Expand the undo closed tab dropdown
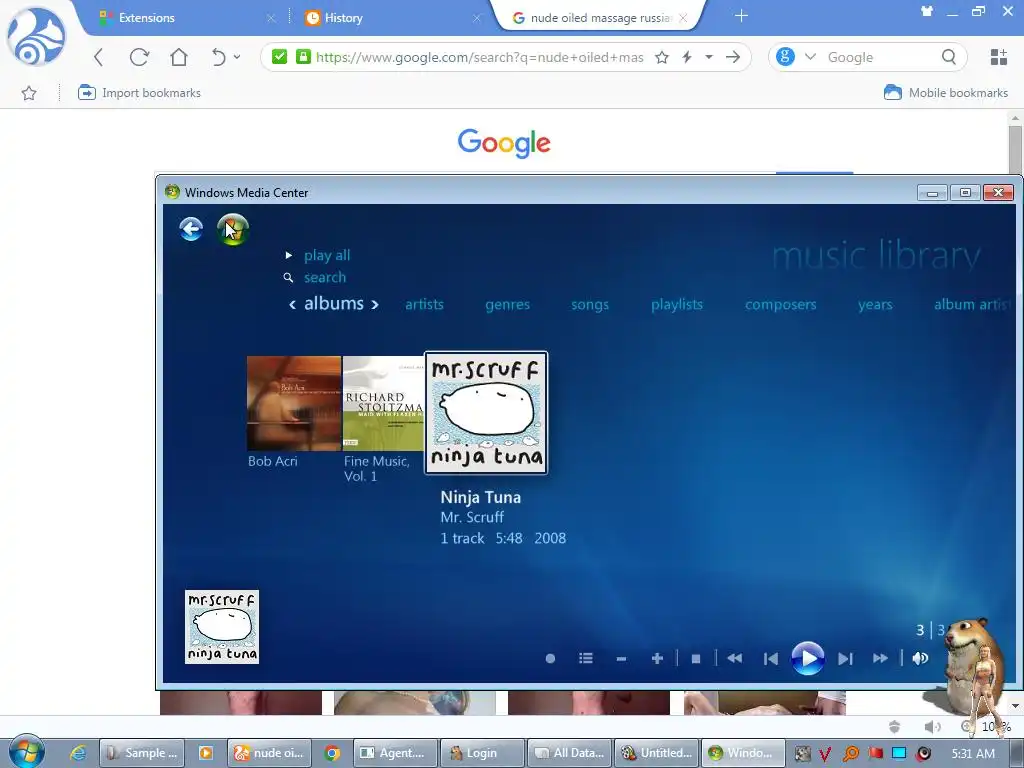The image size is (1024, 768). click(237, 57)
